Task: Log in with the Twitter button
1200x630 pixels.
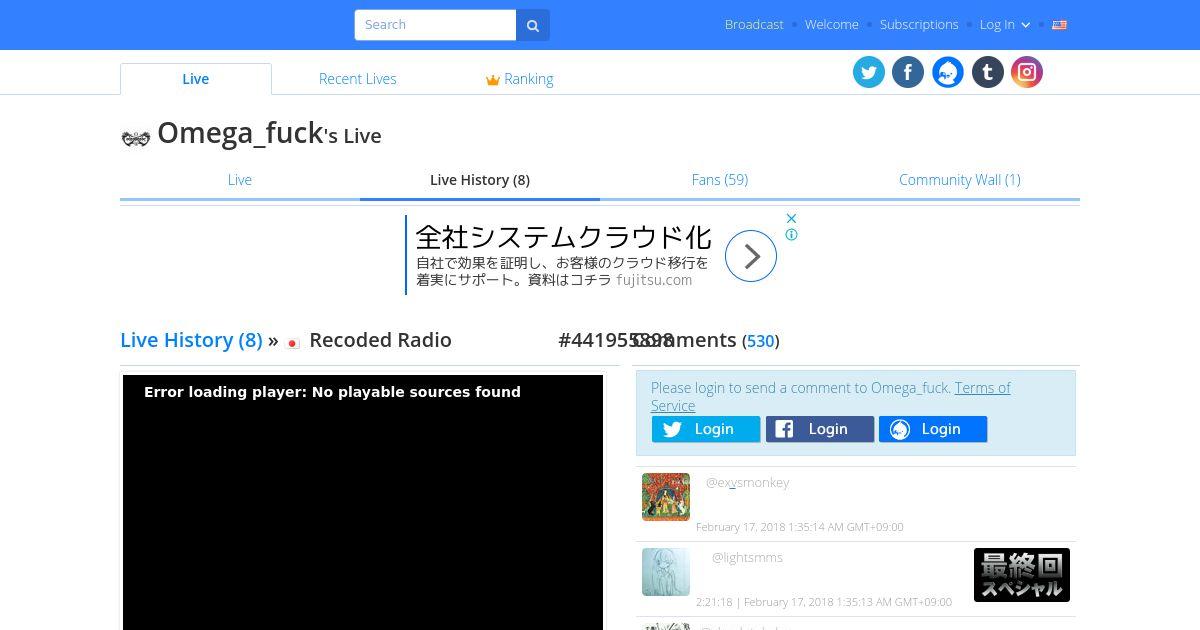Action: tap(706, 429)
